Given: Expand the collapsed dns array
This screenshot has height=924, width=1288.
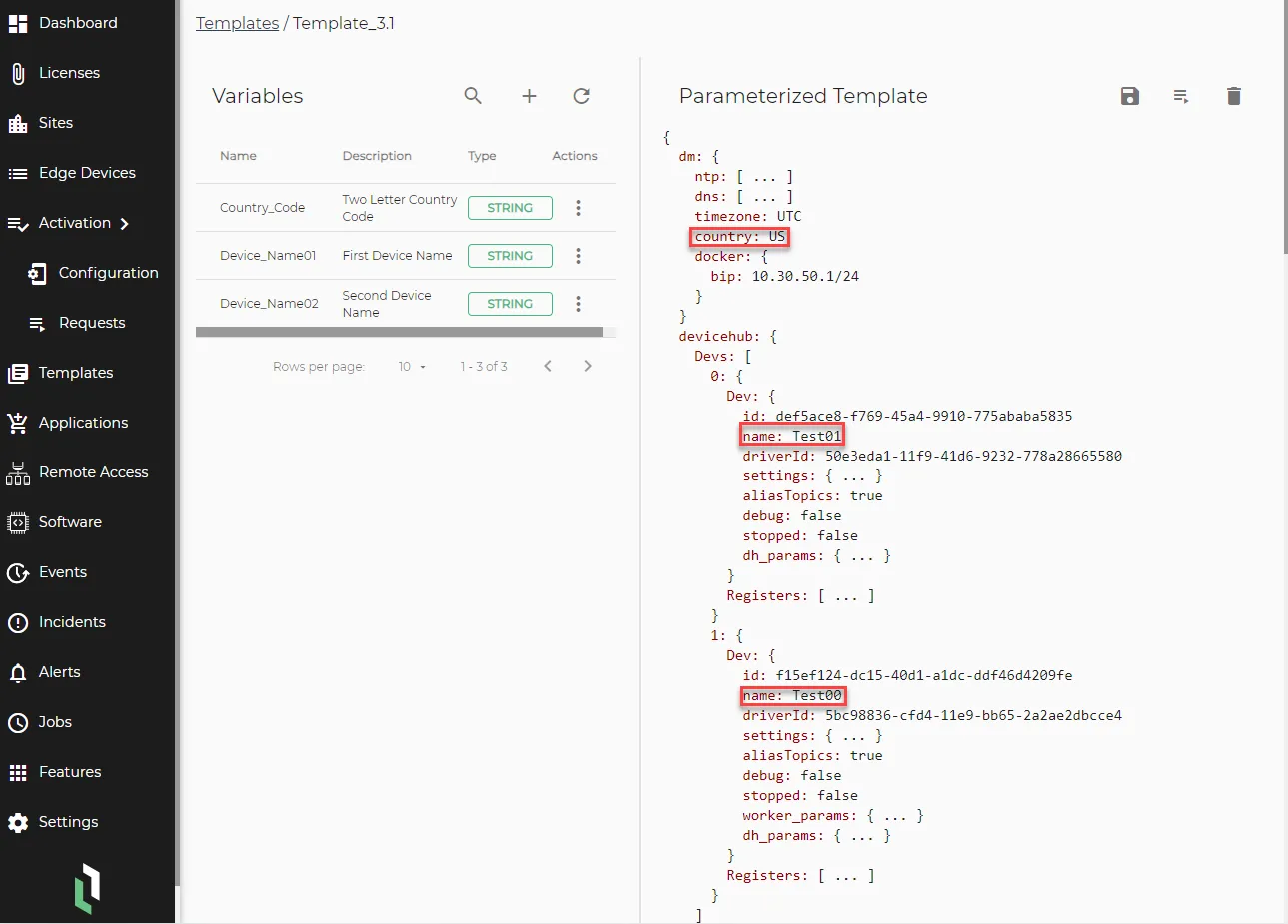Looking at the screenshot, I should coord(764,197).
